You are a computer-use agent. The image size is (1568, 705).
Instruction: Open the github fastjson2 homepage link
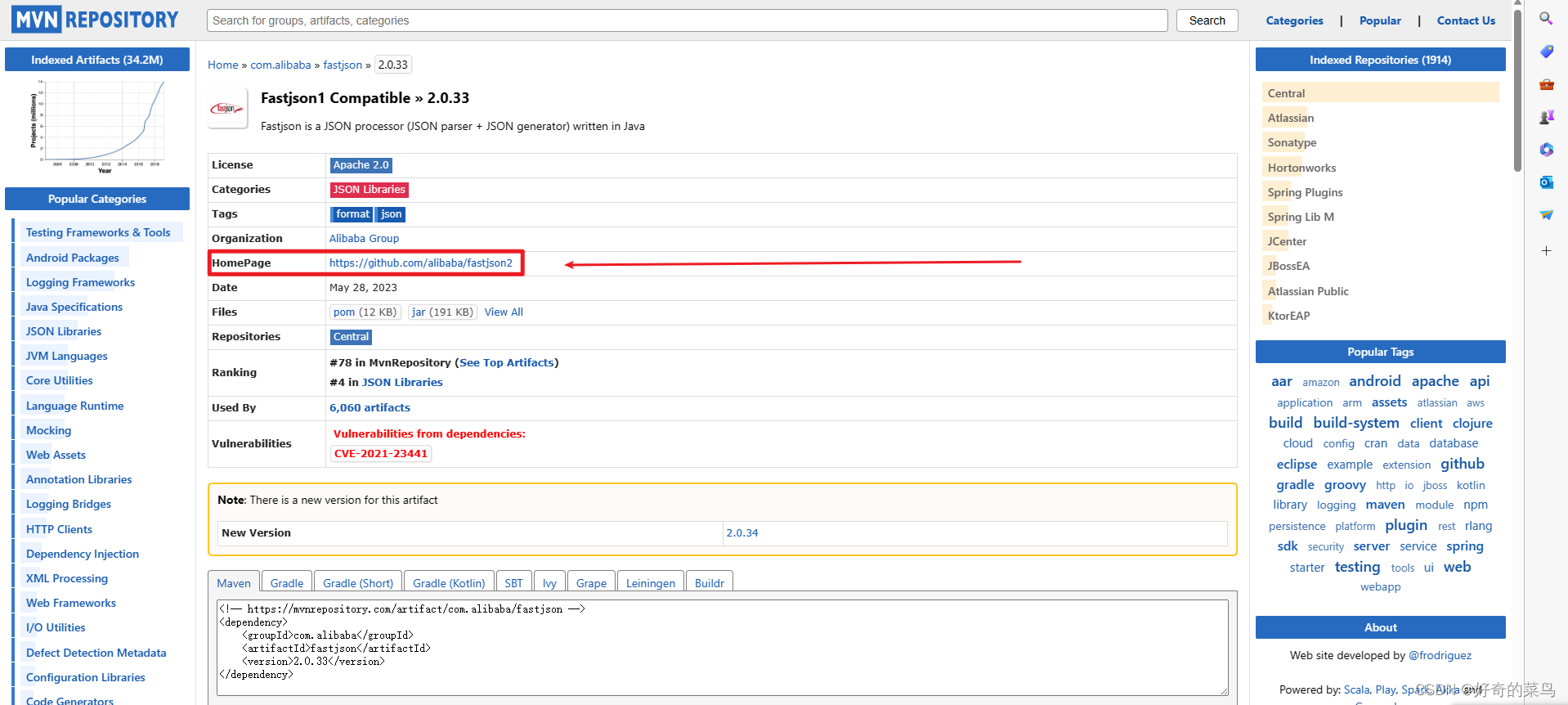[x=421, y=263]
